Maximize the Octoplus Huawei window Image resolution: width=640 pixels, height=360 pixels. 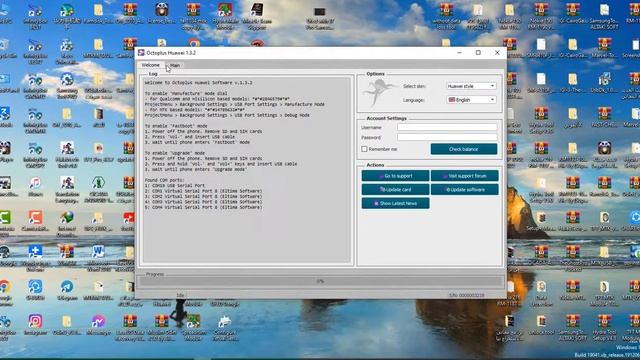click(478, 53)
